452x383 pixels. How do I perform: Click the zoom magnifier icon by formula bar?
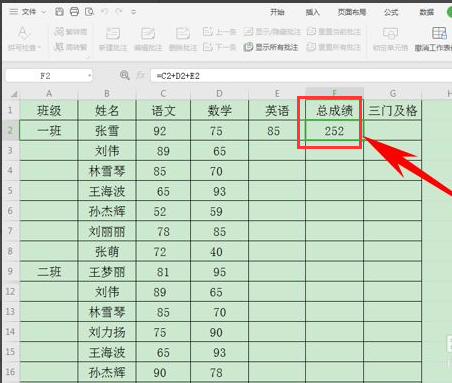coord(125,75)
